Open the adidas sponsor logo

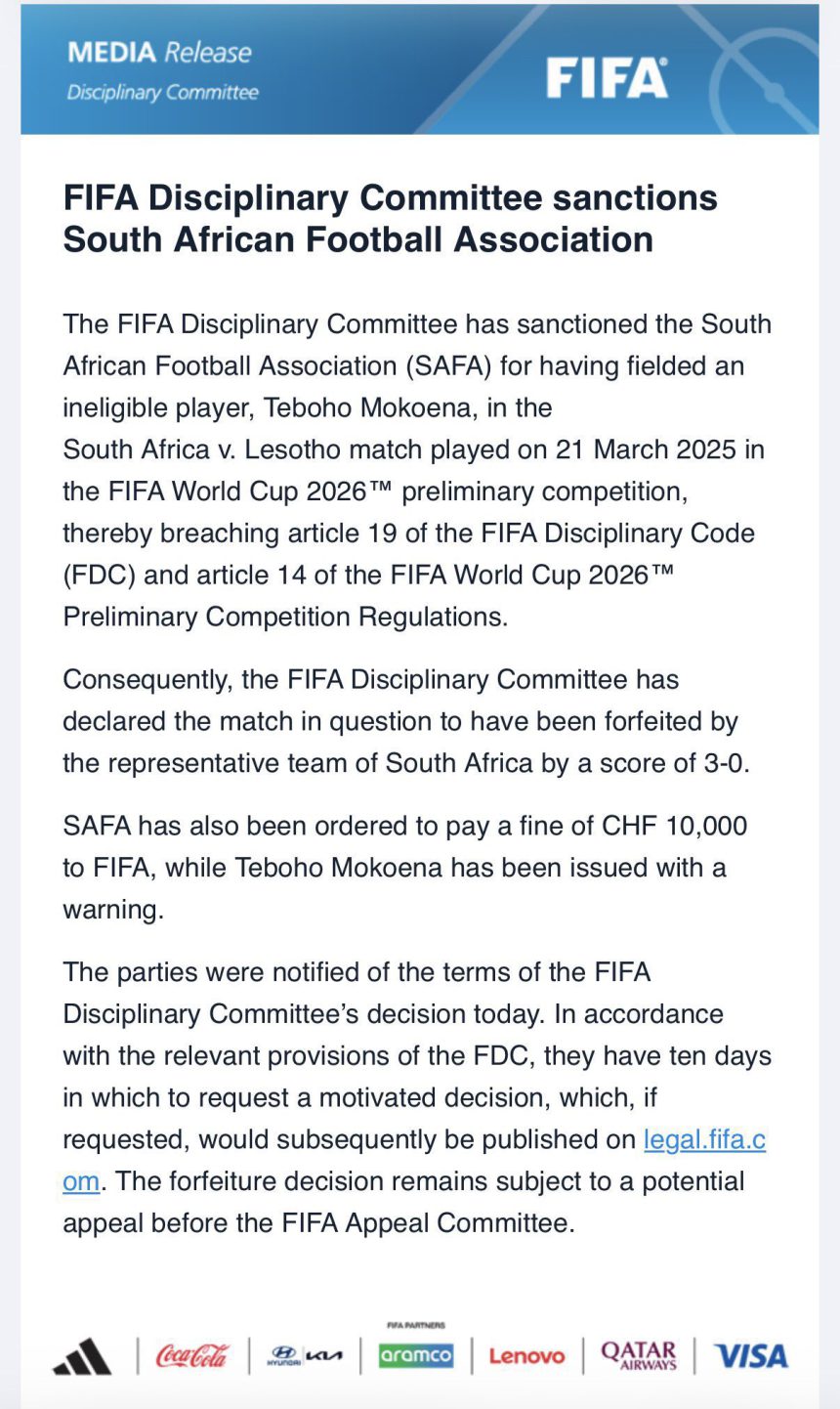[82, 1356]
